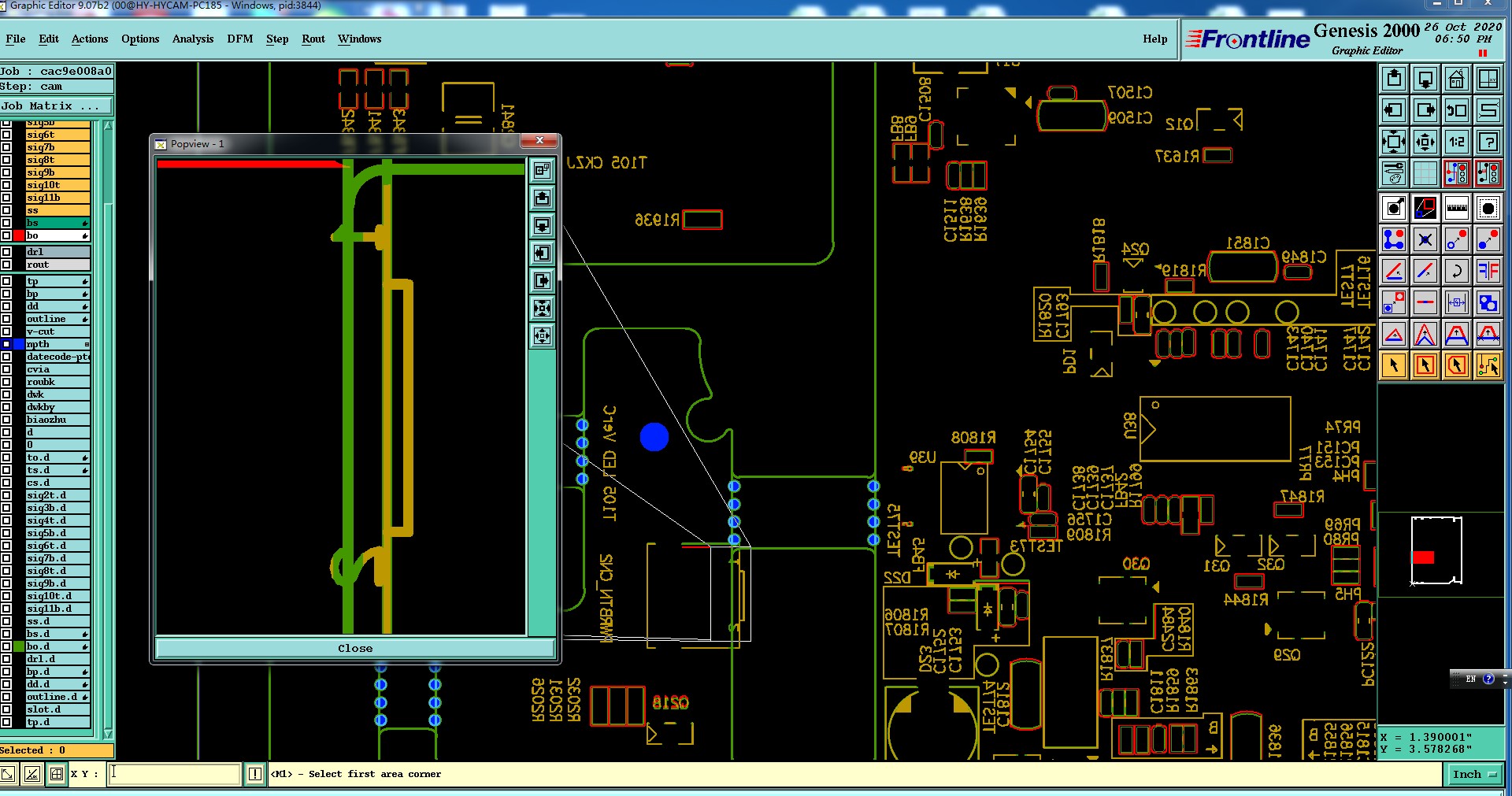Image resolution: width=1512 pixels, height=796 pixels.
Task: Toggle the grid display icon
Action: pos(1425,173)
